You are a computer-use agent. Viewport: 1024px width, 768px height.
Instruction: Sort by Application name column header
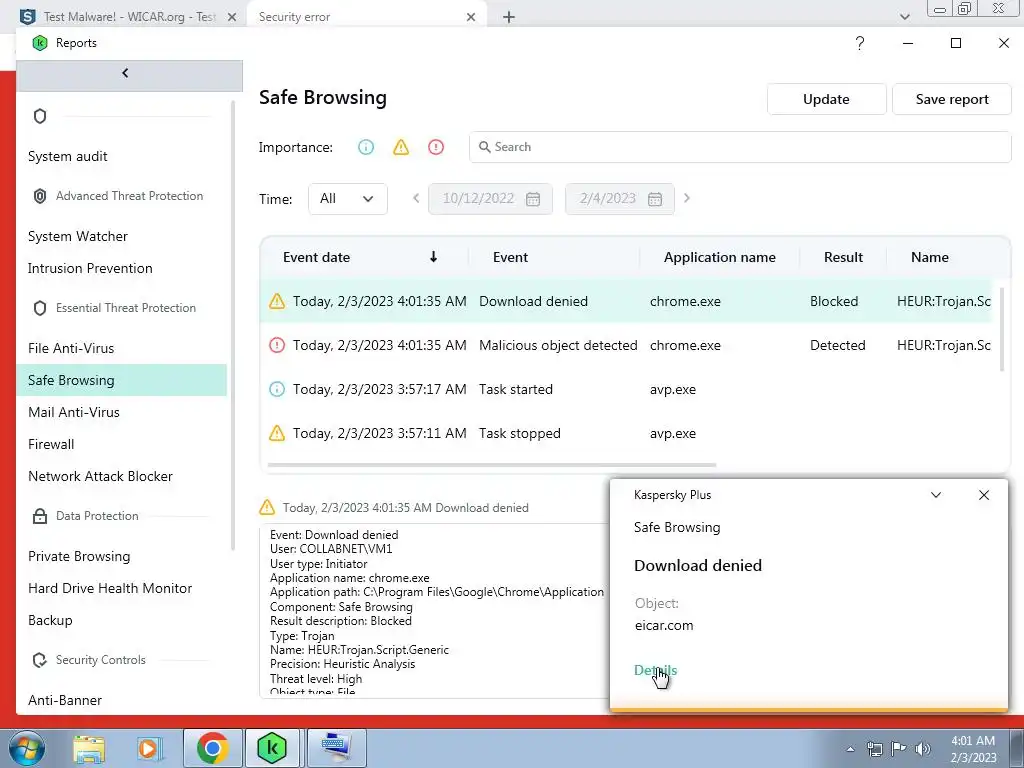click(720, 257)
